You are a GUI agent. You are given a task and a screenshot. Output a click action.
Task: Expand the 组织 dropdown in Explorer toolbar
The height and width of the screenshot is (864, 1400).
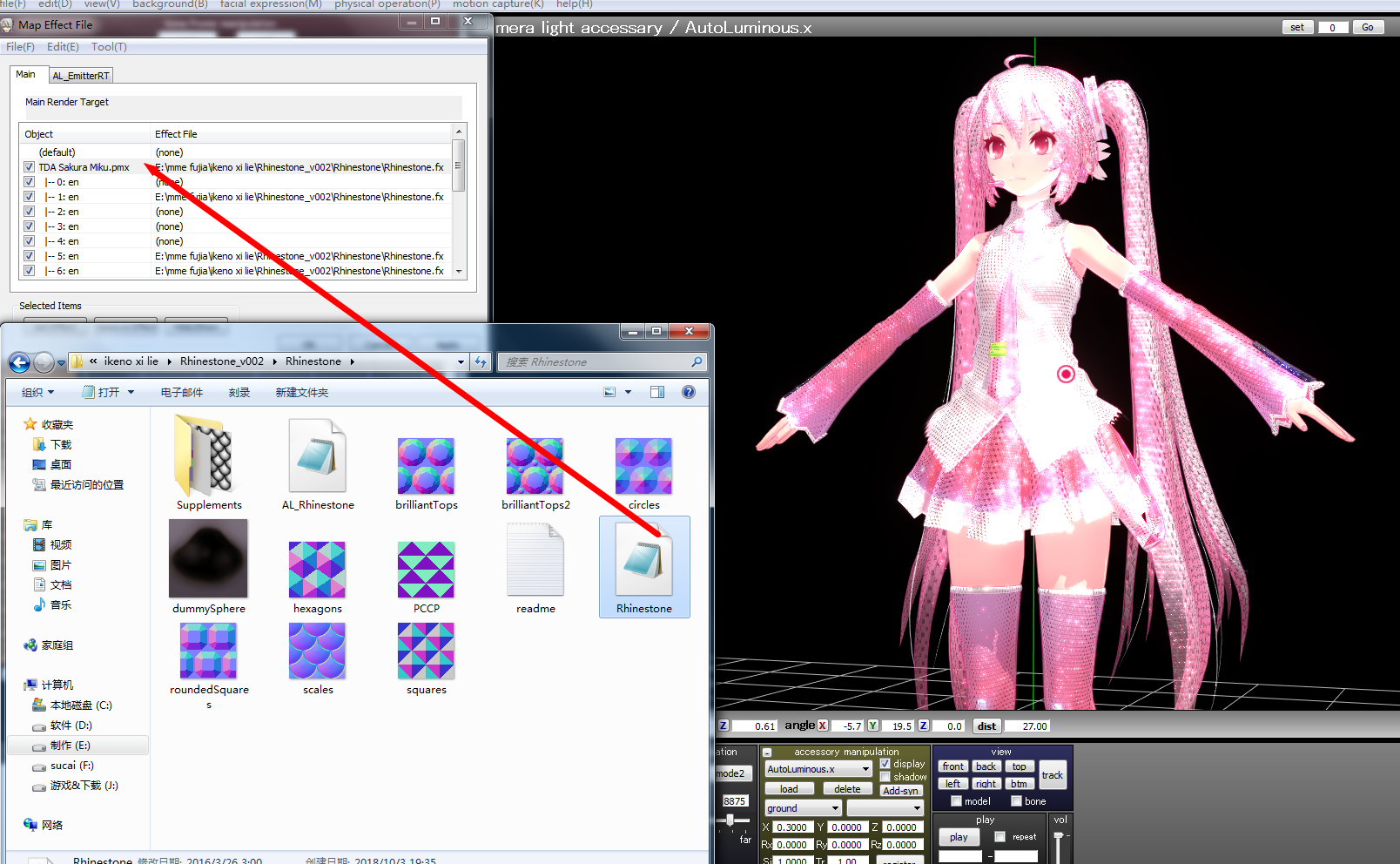pos(37,393)
